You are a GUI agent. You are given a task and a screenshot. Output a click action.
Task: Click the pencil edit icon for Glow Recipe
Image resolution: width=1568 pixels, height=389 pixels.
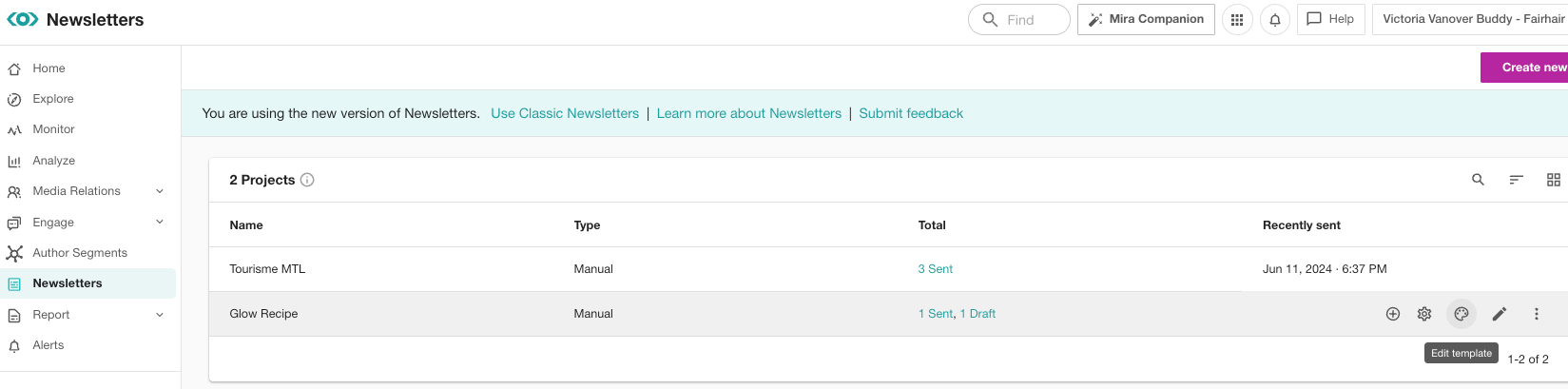[1500, 314]
